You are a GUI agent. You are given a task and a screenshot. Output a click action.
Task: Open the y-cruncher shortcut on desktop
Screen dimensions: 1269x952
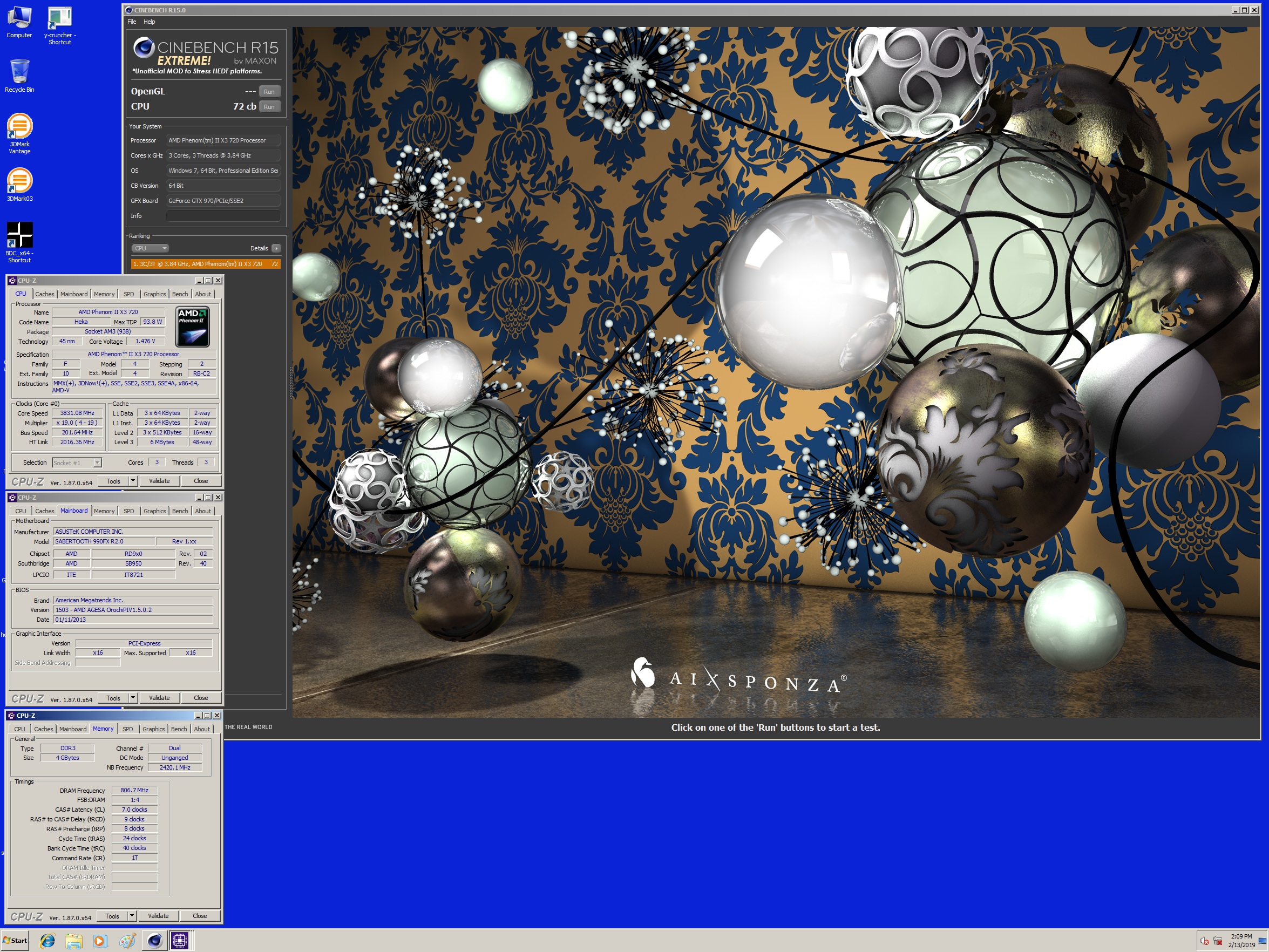click(60, 26)
